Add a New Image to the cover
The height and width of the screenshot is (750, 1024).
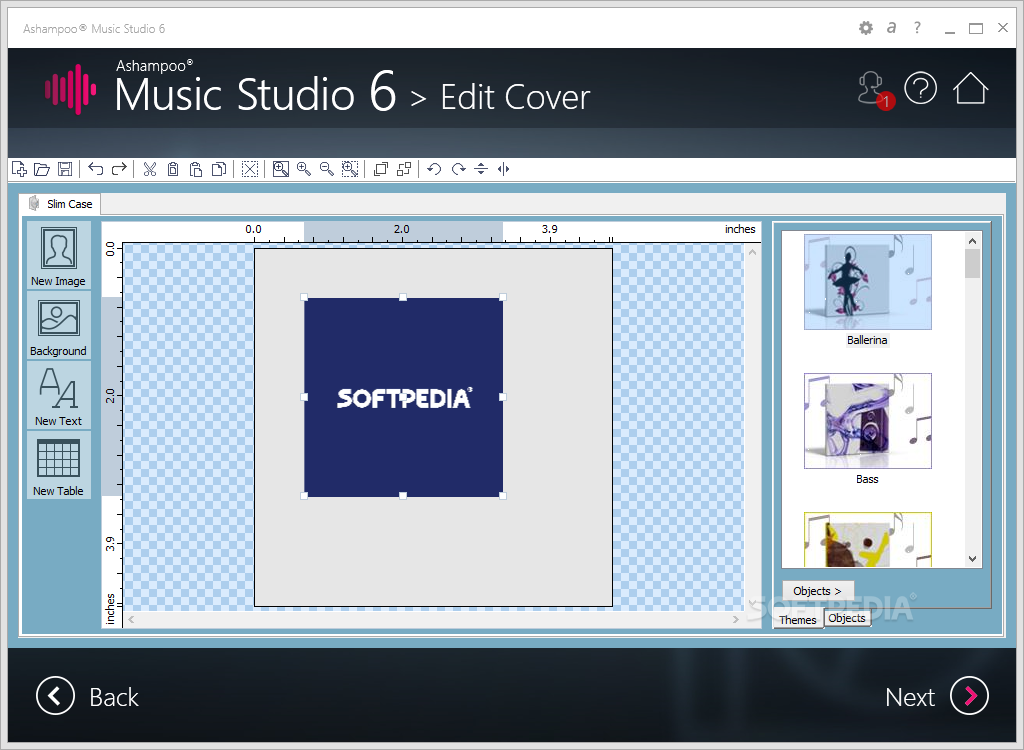(x=59, y=255)
